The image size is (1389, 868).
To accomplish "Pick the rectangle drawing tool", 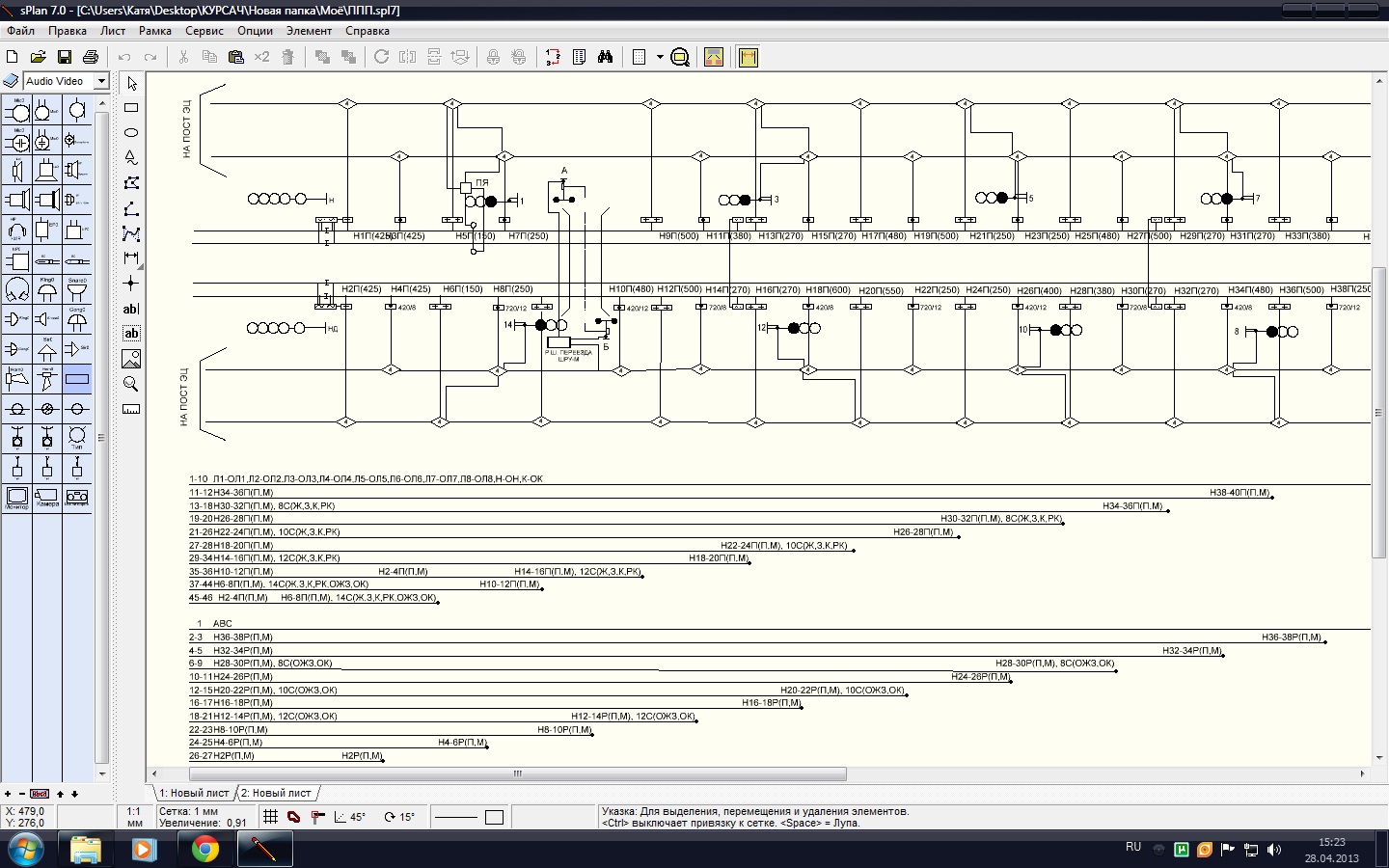I will (x=131, y=108).
